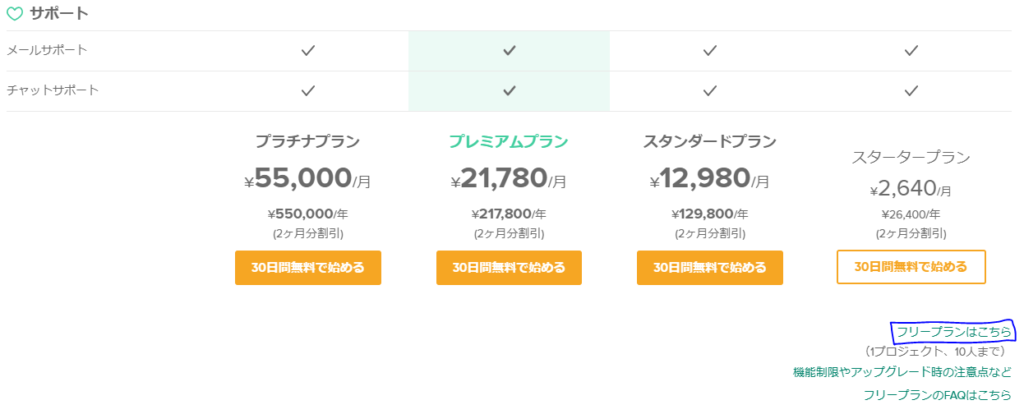The height and width of the screenshot is (414, 1024).
Task: Click checkmark for メールサポート under スタンダードプラン
Action: [710, 50]
